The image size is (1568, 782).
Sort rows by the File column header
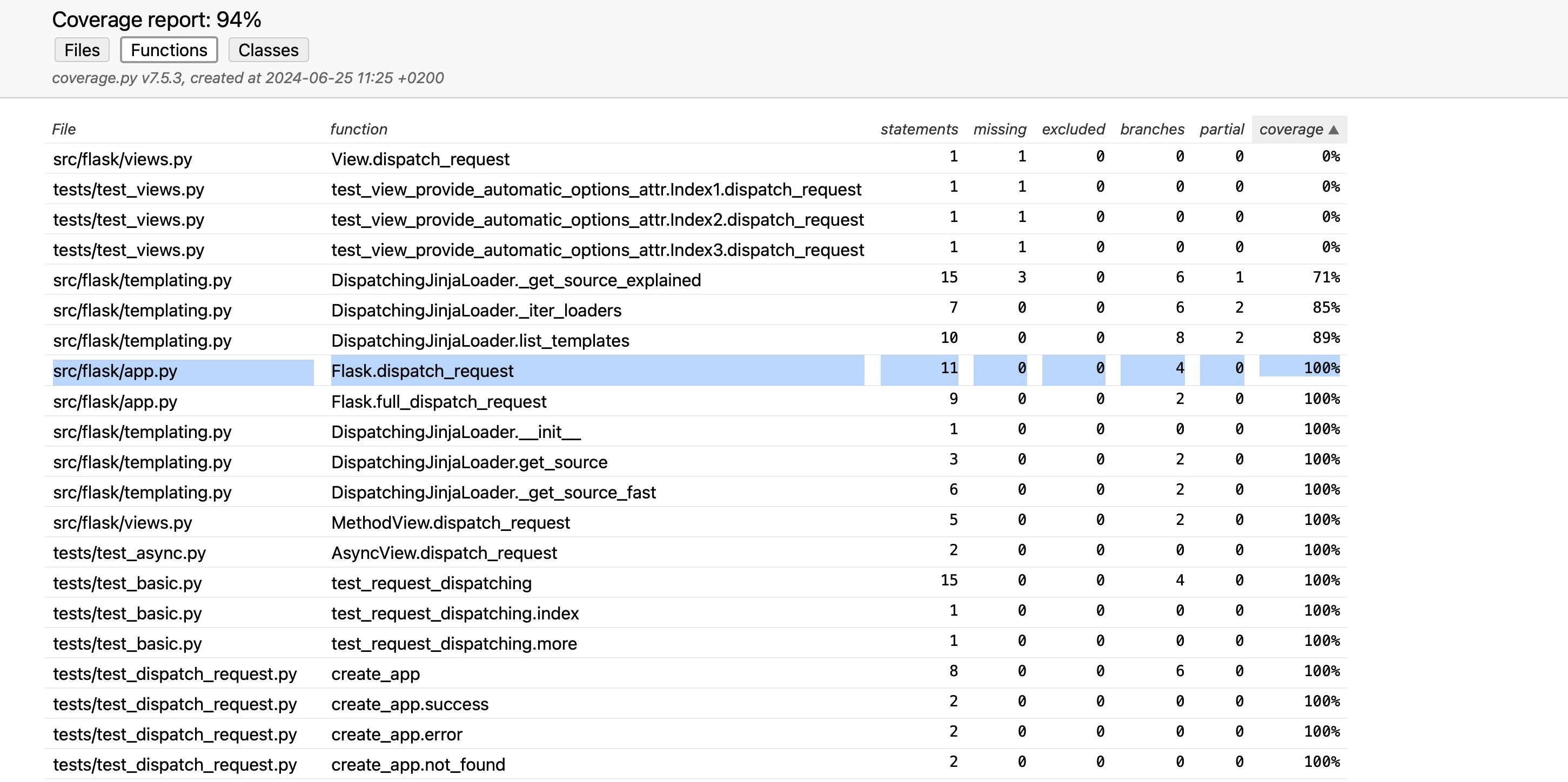(64, 129)
